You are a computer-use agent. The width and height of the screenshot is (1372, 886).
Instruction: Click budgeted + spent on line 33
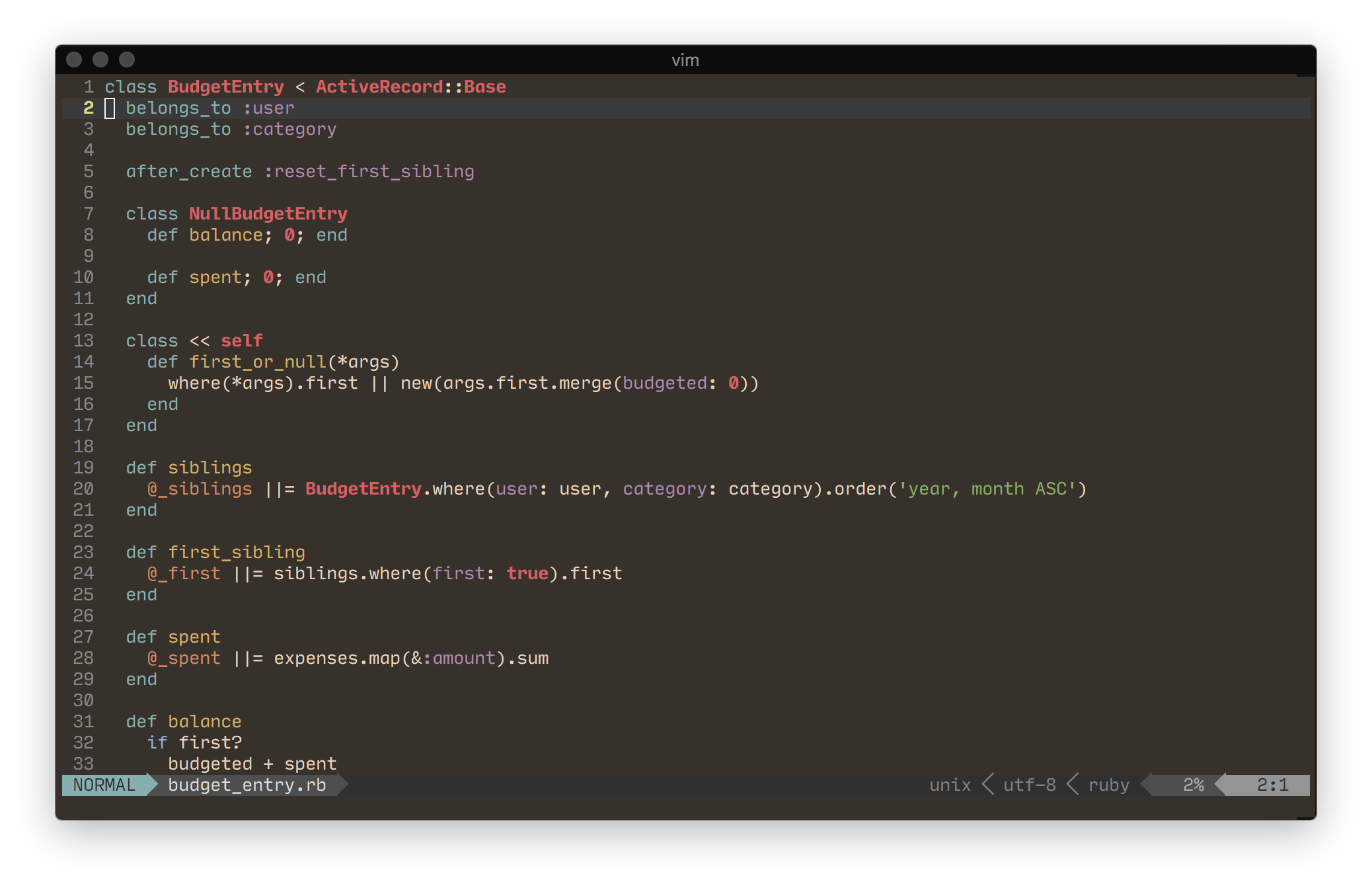click(x=252, y=764)
